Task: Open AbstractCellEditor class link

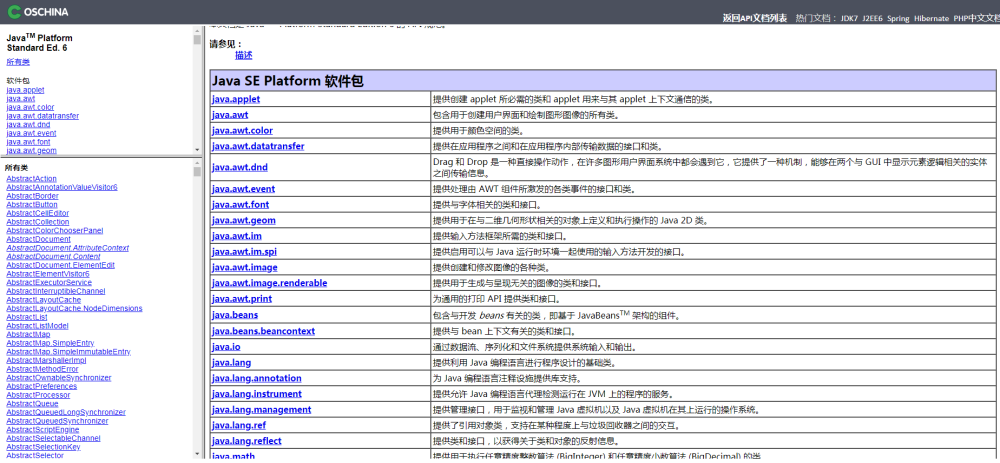Action: tap(38, 213)
